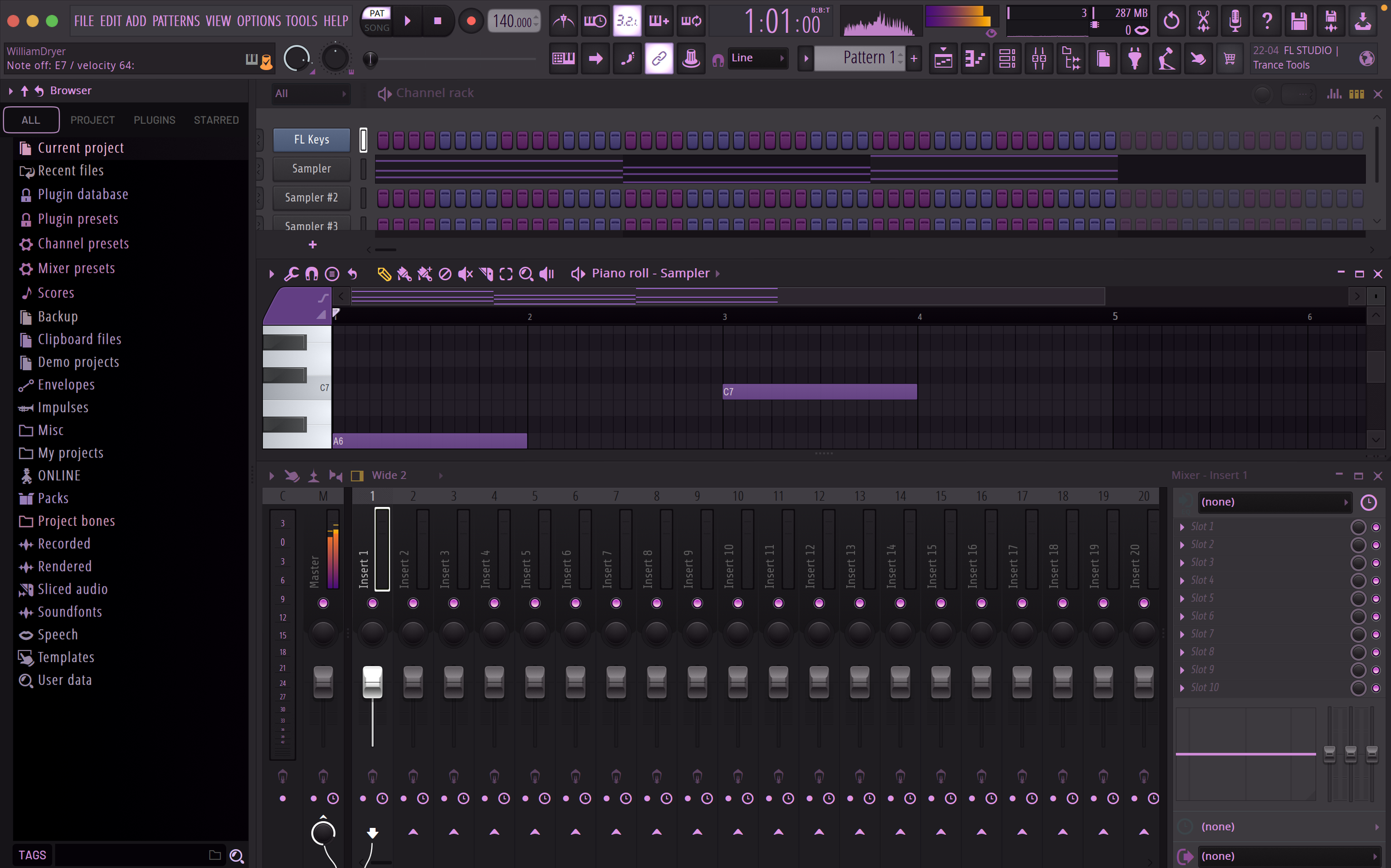Toggle Slot 1 effect enable LED
Screen dimensions: 1391x868
1375,527
